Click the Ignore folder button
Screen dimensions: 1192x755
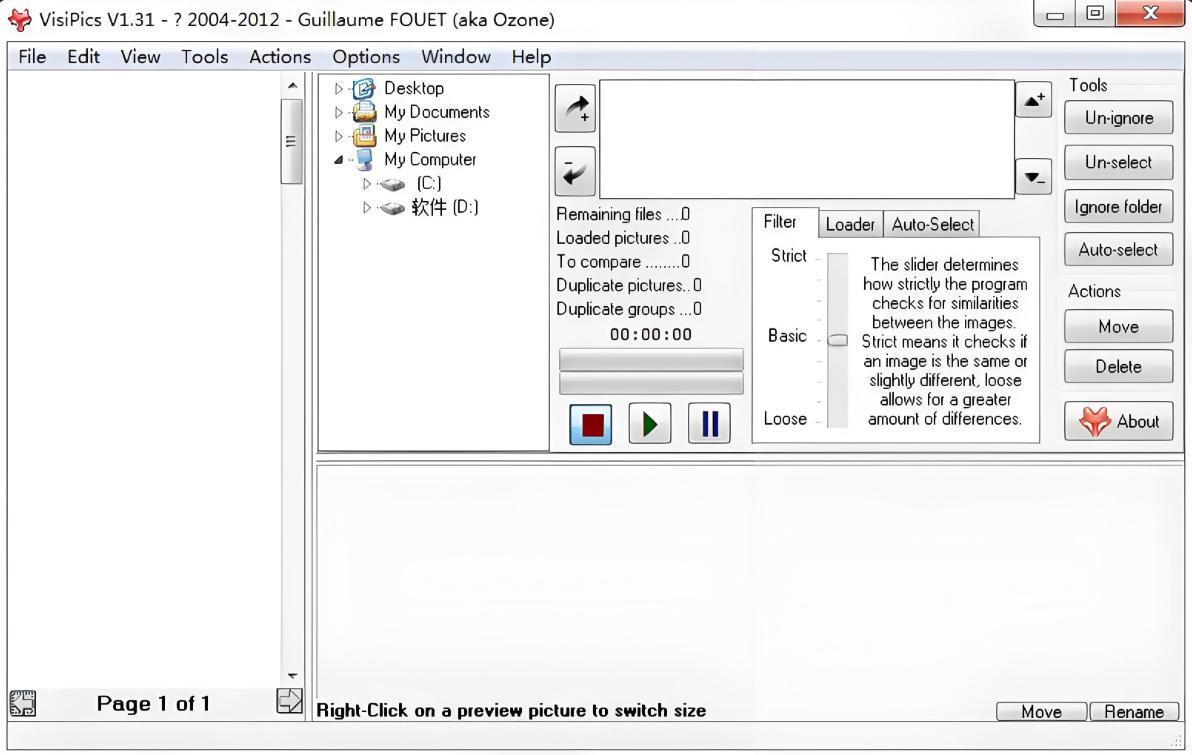(x=1118, y=207)
